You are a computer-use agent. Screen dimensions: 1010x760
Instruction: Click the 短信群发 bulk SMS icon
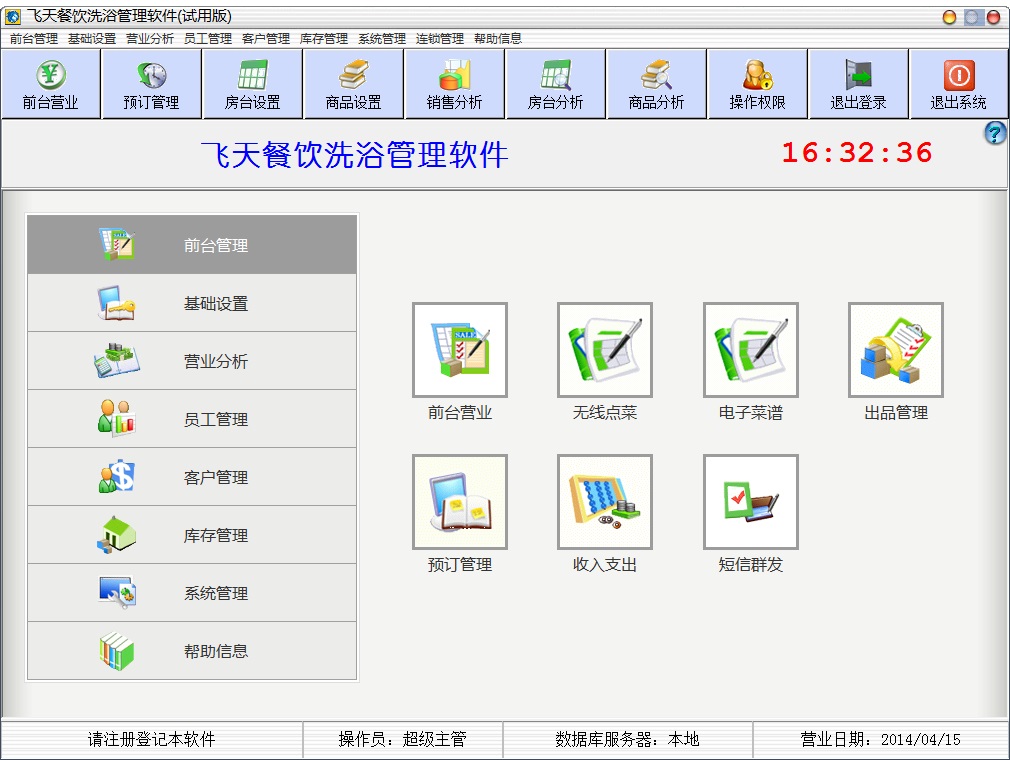(x=750, y=502)
